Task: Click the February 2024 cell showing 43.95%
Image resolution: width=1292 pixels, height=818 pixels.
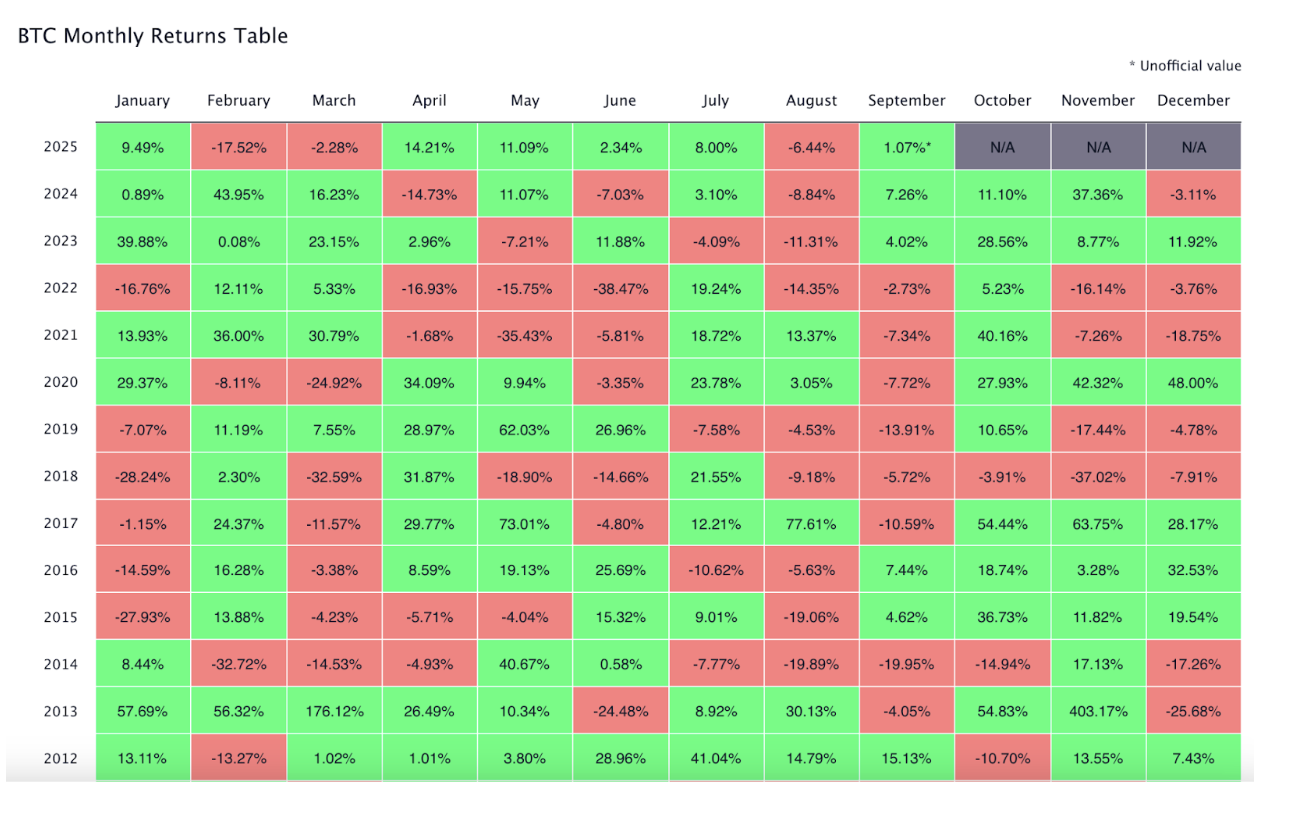Action: point(238,194)
